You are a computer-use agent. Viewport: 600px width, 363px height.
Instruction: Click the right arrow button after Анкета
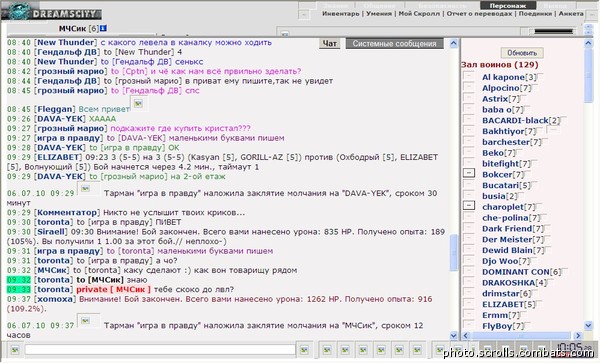pos(593,15)
